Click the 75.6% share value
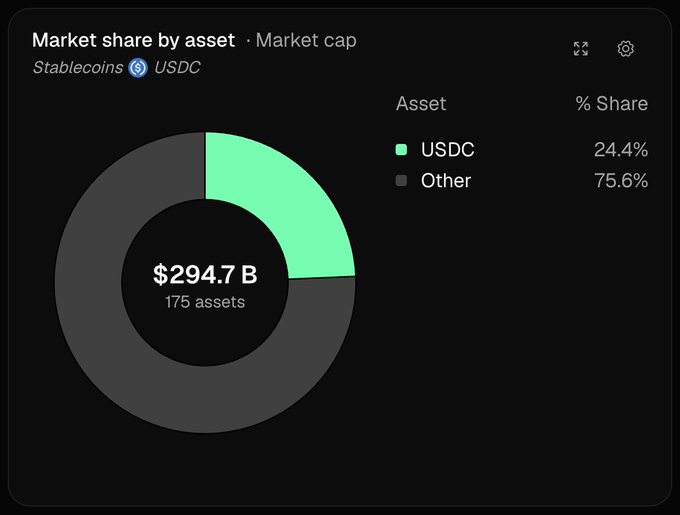Image resolution: width=680 pixels, height=515 pixels. [x=621, y=180]
